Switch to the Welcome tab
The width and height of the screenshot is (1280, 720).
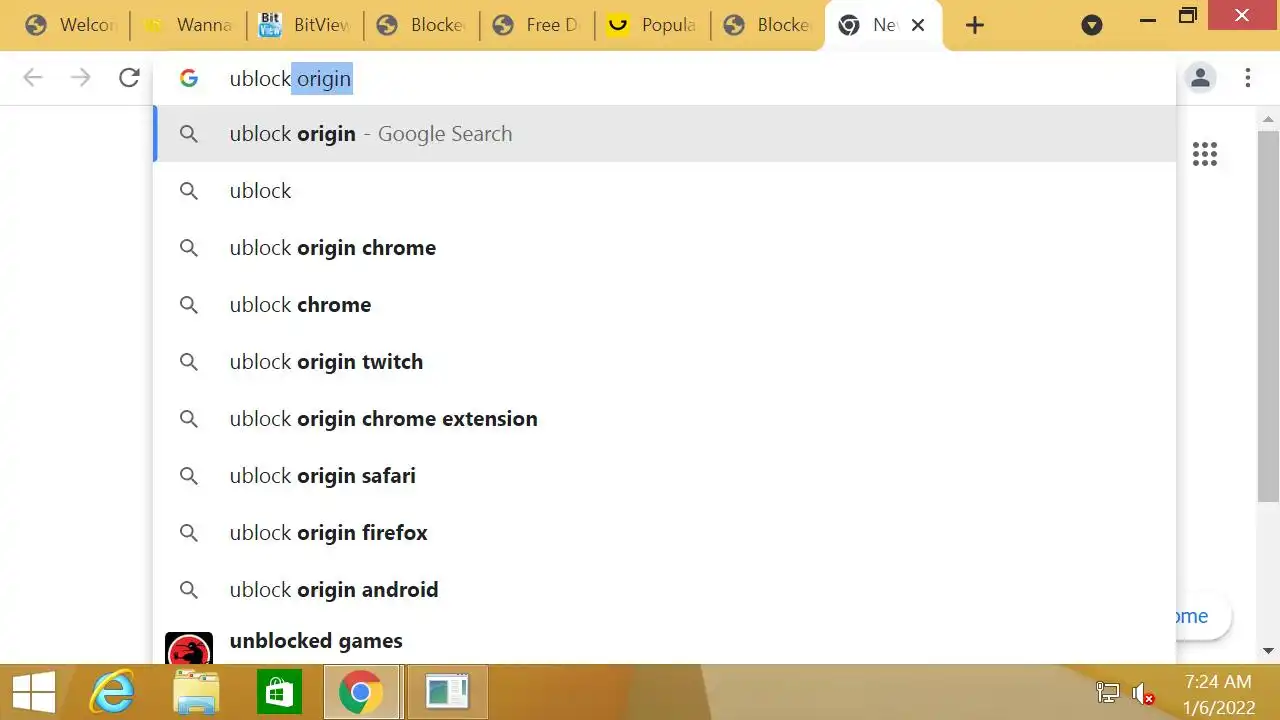coord(71,25)
